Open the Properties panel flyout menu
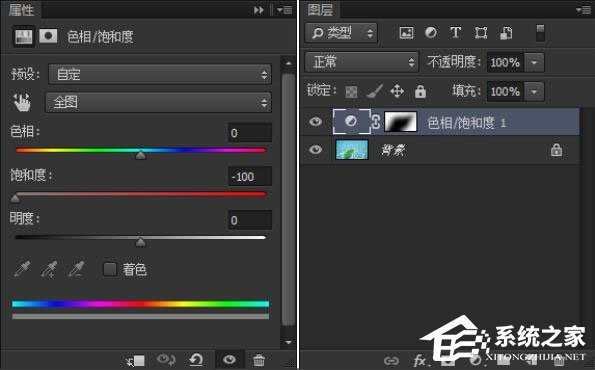Image resolution: width=595 pixels, height=370 pixels. (x=285, y=10)
